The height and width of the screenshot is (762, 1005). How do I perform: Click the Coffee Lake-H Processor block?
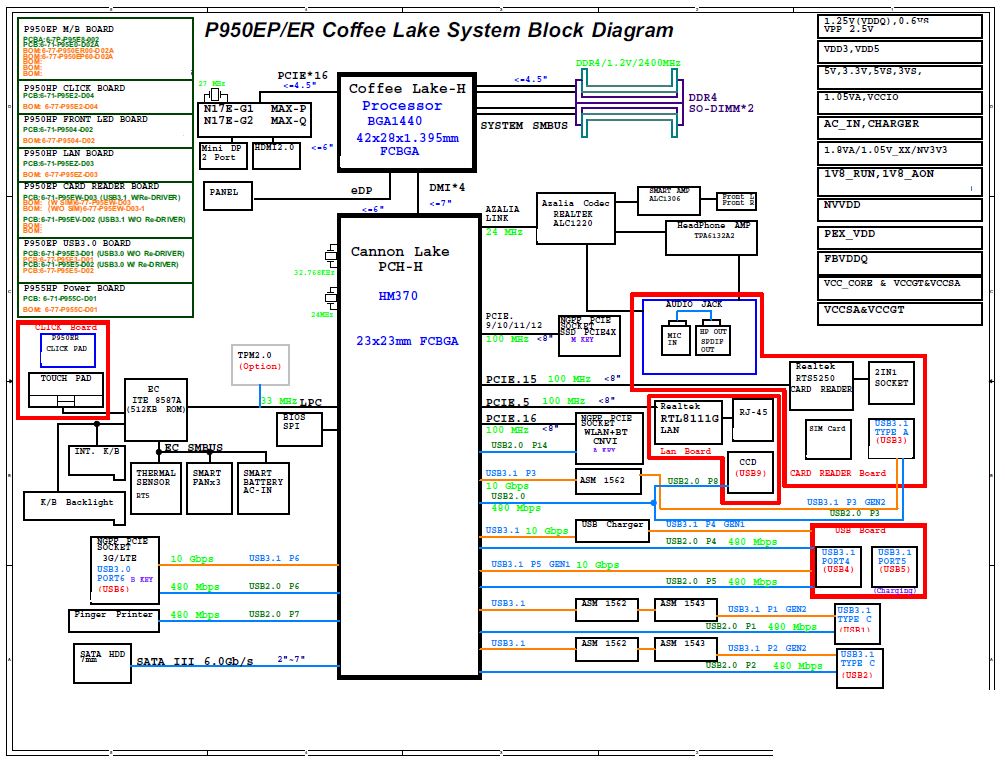(x=407, y=122)
